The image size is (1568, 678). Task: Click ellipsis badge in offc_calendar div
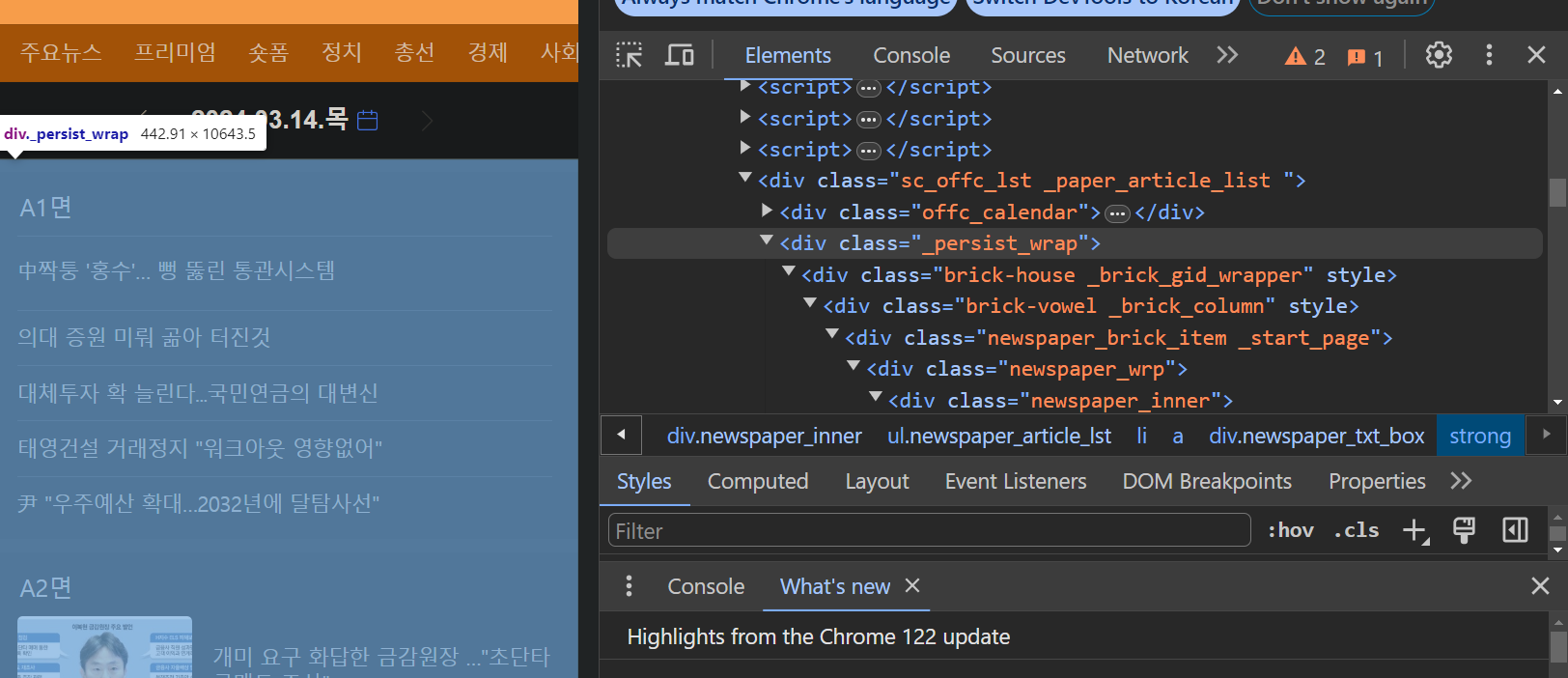(x=1118, y=213)
